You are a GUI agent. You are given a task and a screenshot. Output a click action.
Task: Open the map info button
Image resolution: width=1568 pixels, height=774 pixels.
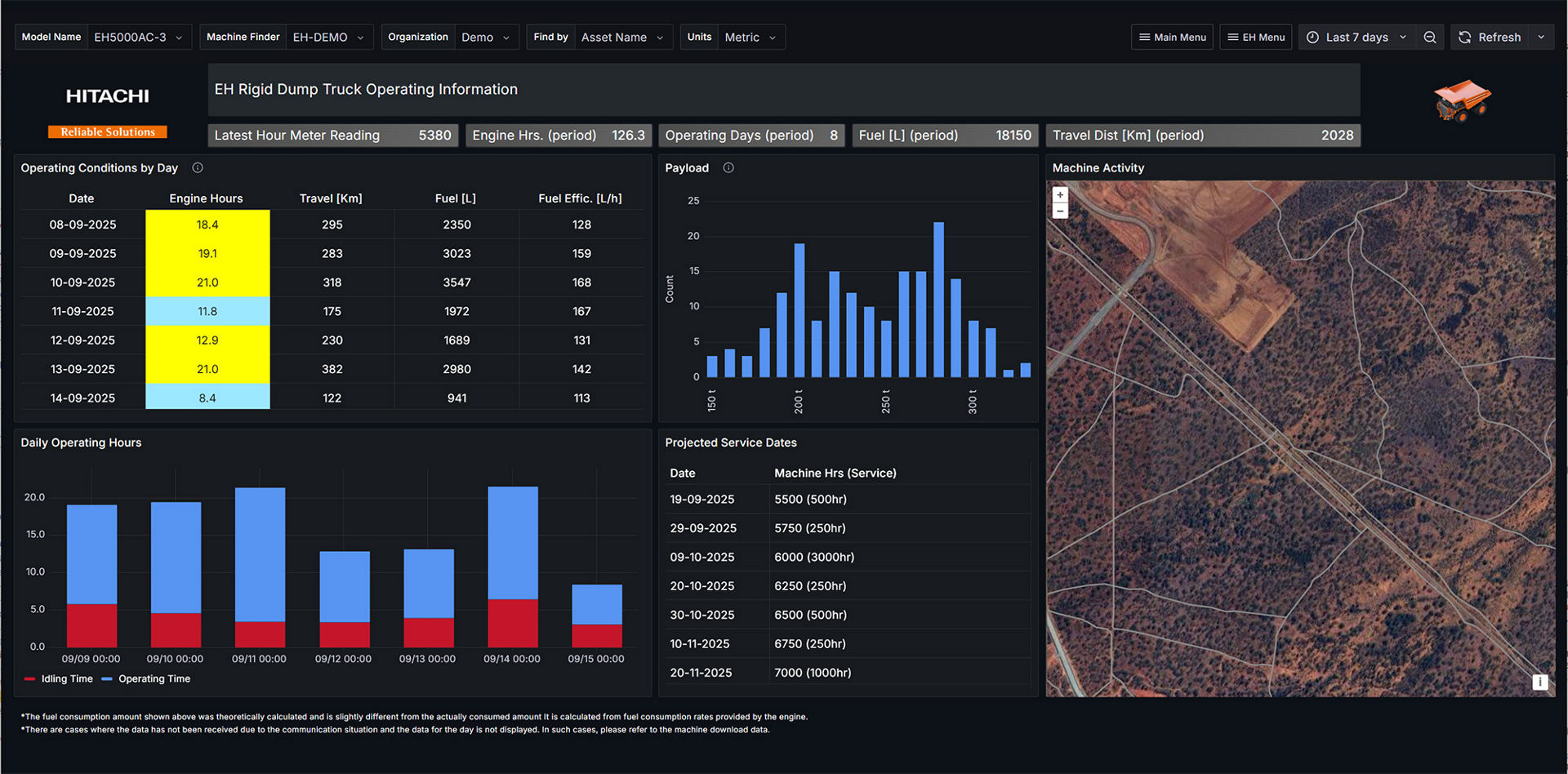coord(1540,681)
